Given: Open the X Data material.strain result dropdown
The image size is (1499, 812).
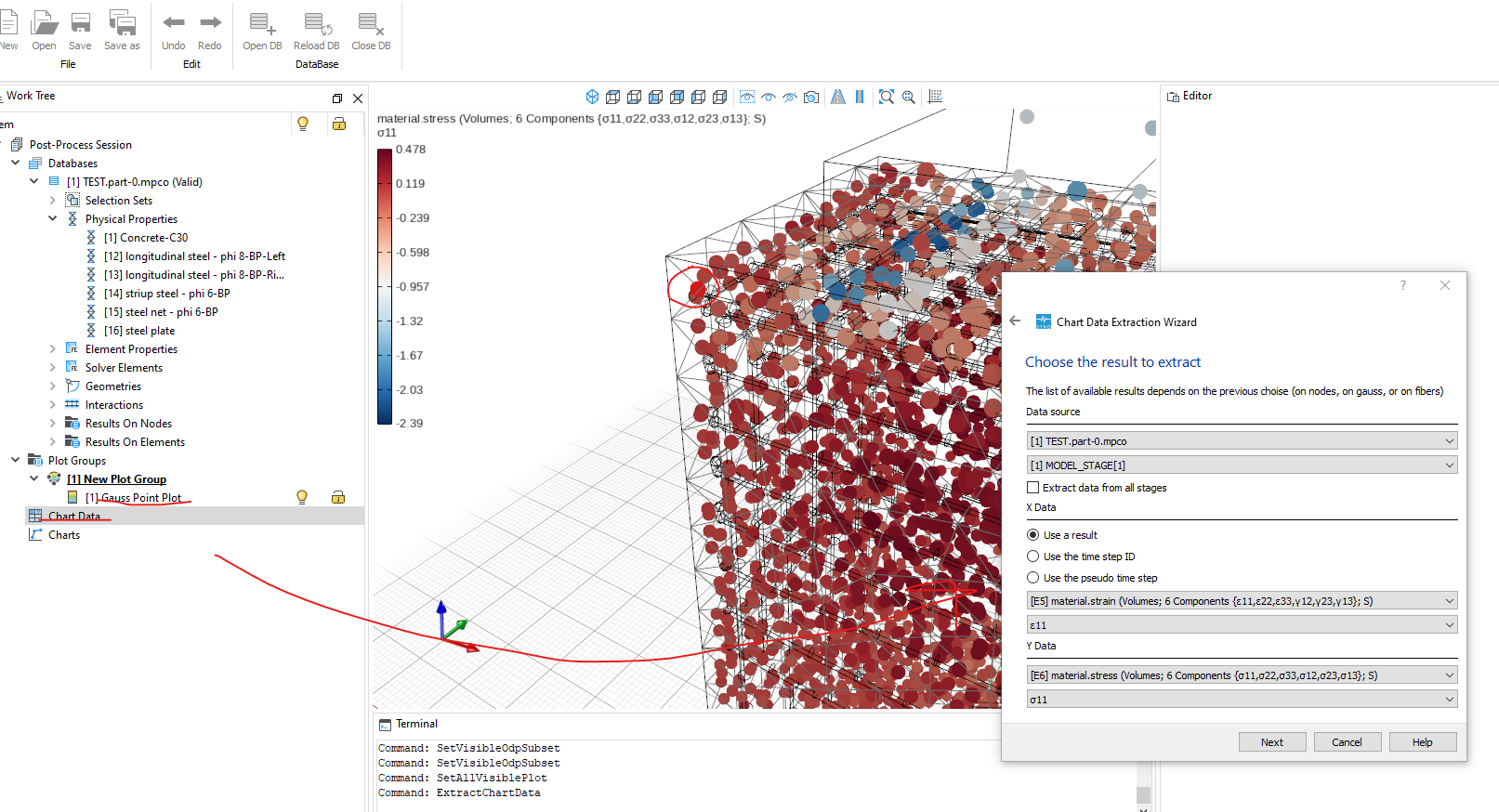Looking at the screenshot, I should point(1242,601).
